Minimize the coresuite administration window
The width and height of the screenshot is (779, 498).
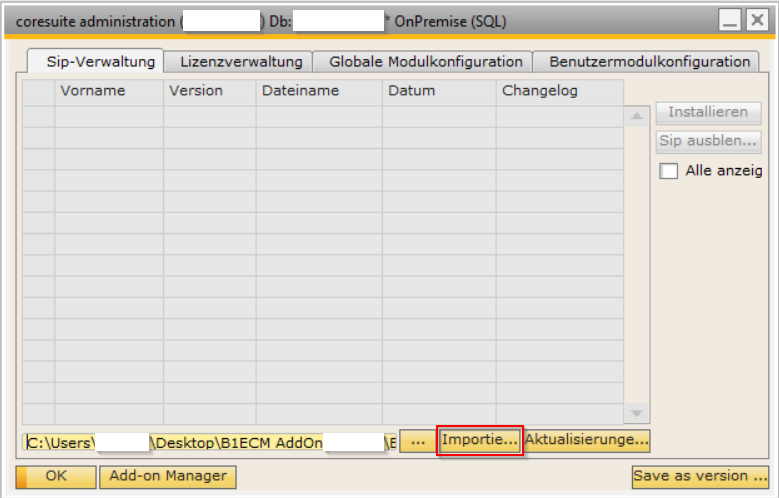729,21
